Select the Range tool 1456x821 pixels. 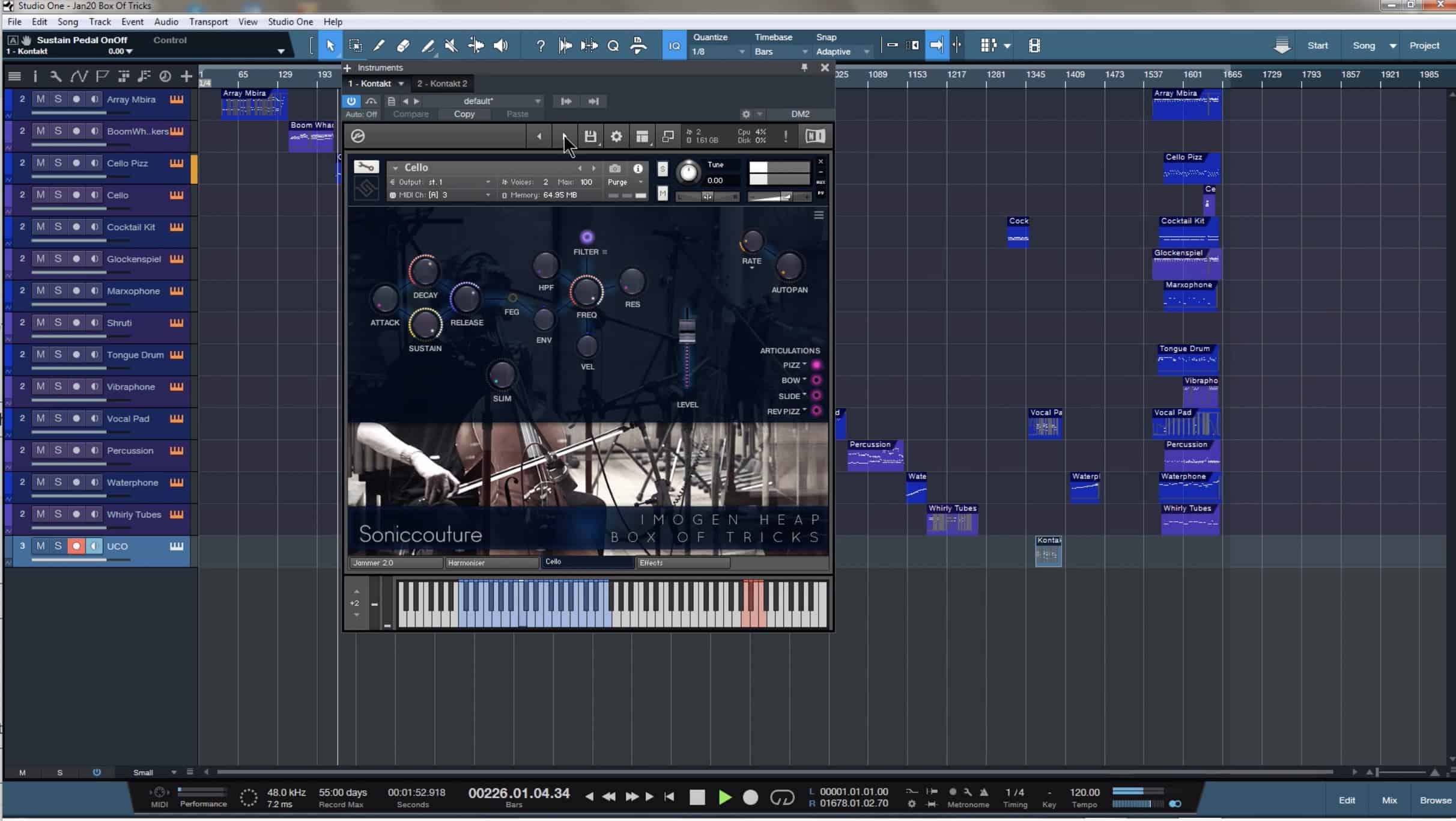click(355, 46)
